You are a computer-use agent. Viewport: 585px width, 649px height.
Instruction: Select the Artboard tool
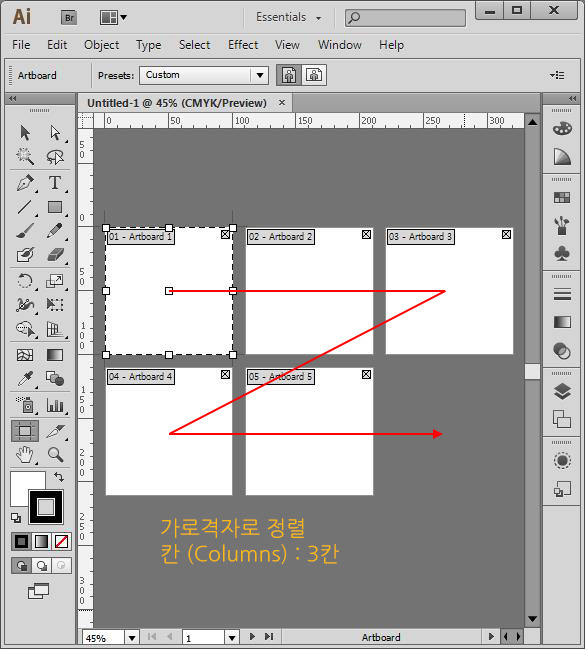(25, 431)
